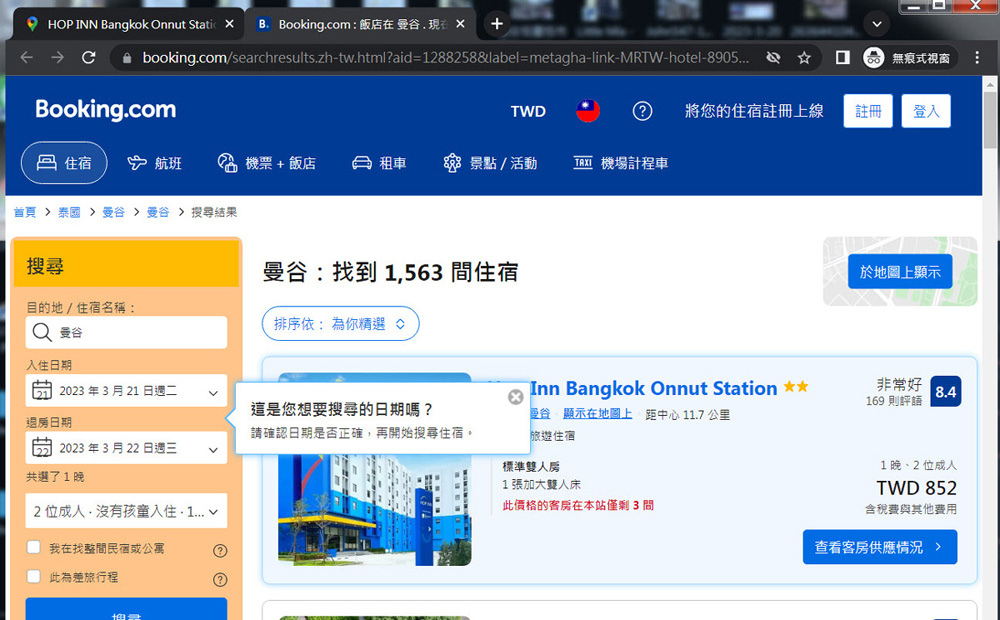The image size is (1000, 620).
Task: Click the check-out calendar icon showing 22
Action: pos(42,447)
